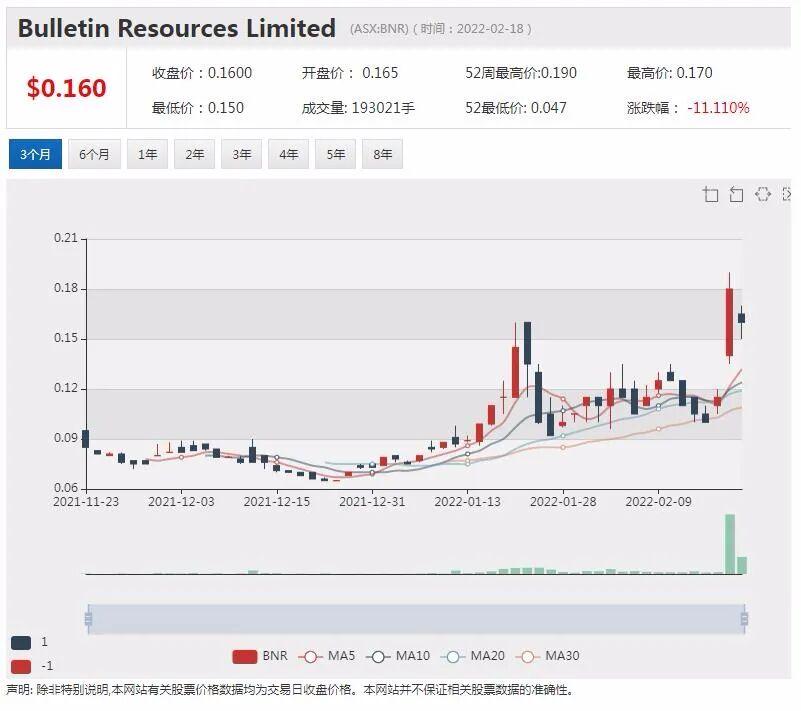The image size is (801, 711).
Task: Select the 3年 range tab
Action: (x=241, y=154)
